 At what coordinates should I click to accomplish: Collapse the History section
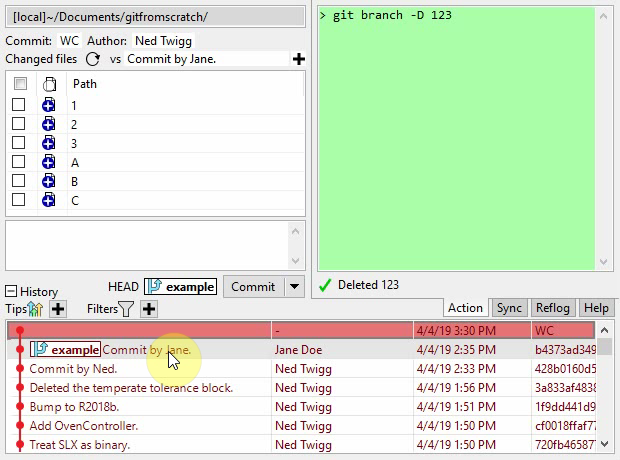pyautogui.click(x=12, y=292)
